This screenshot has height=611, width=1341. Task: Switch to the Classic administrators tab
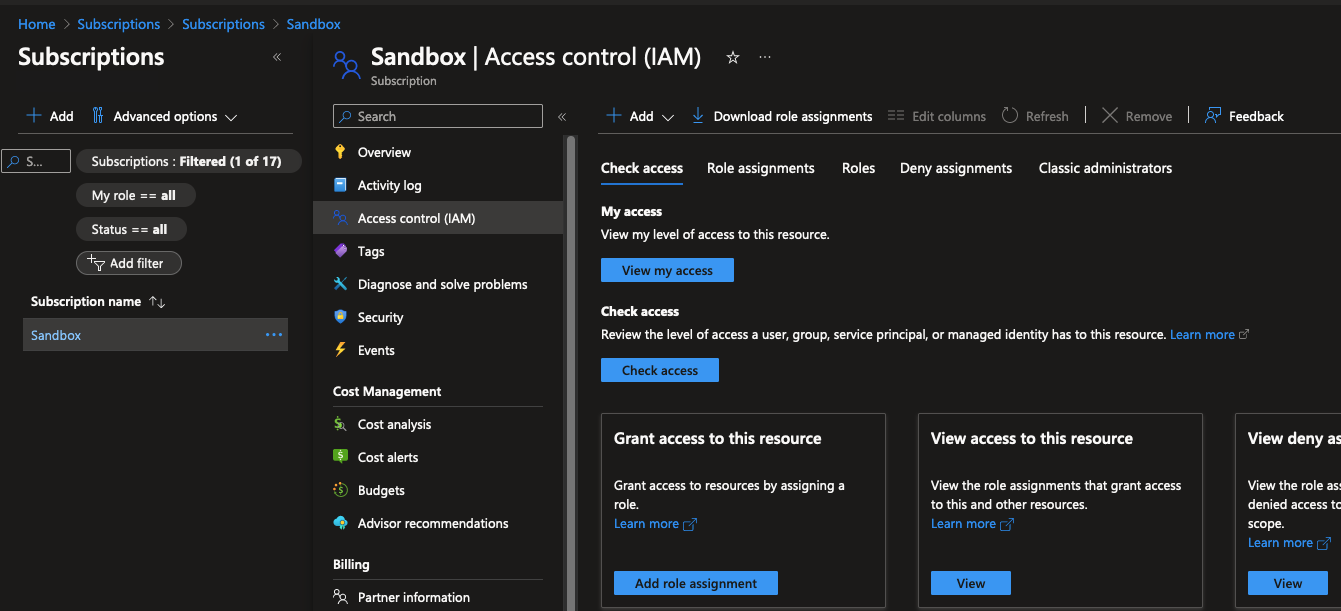click(1105, 168)
